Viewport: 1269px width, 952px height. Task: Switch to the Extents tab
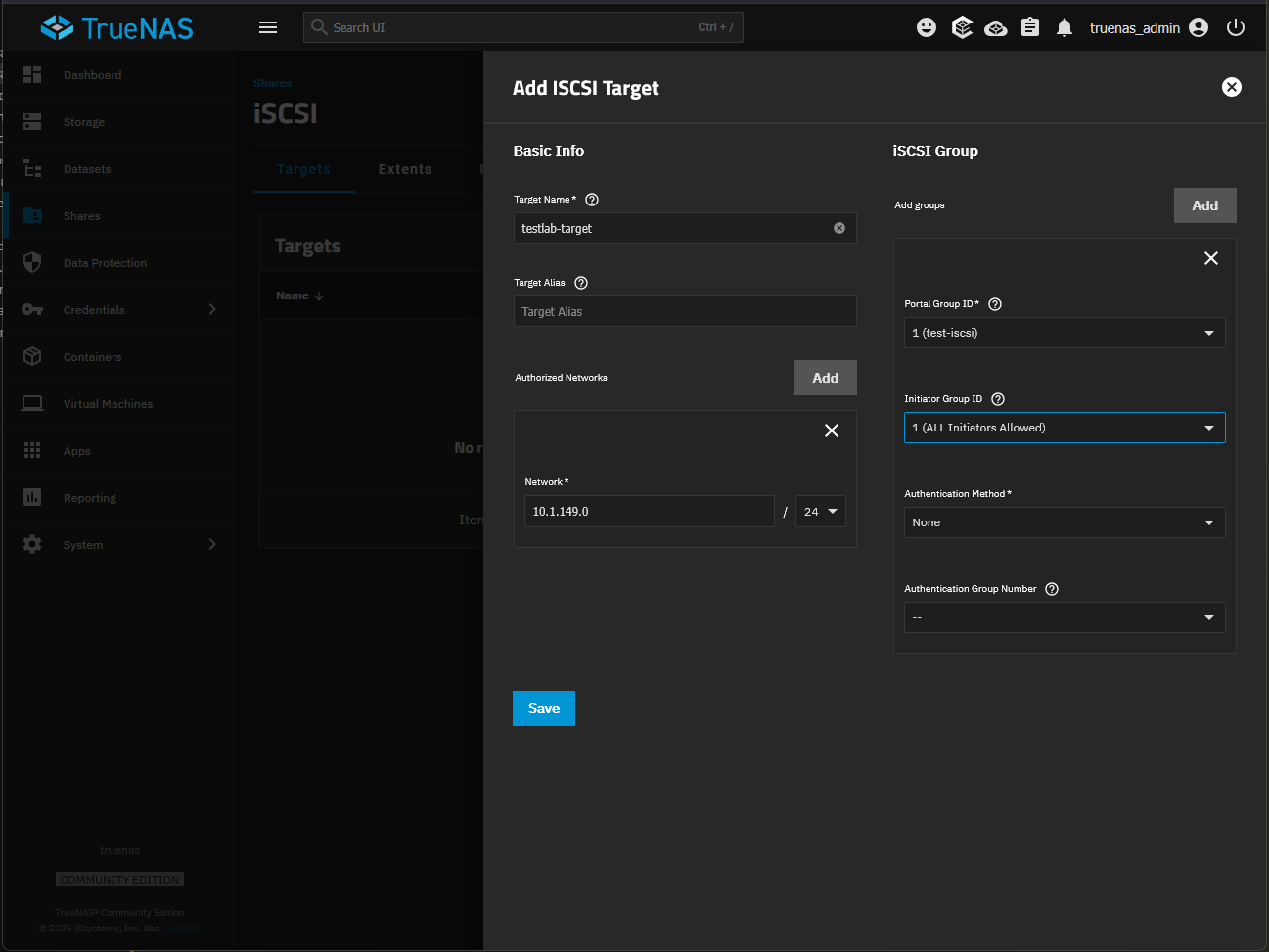tap(405, 169)
